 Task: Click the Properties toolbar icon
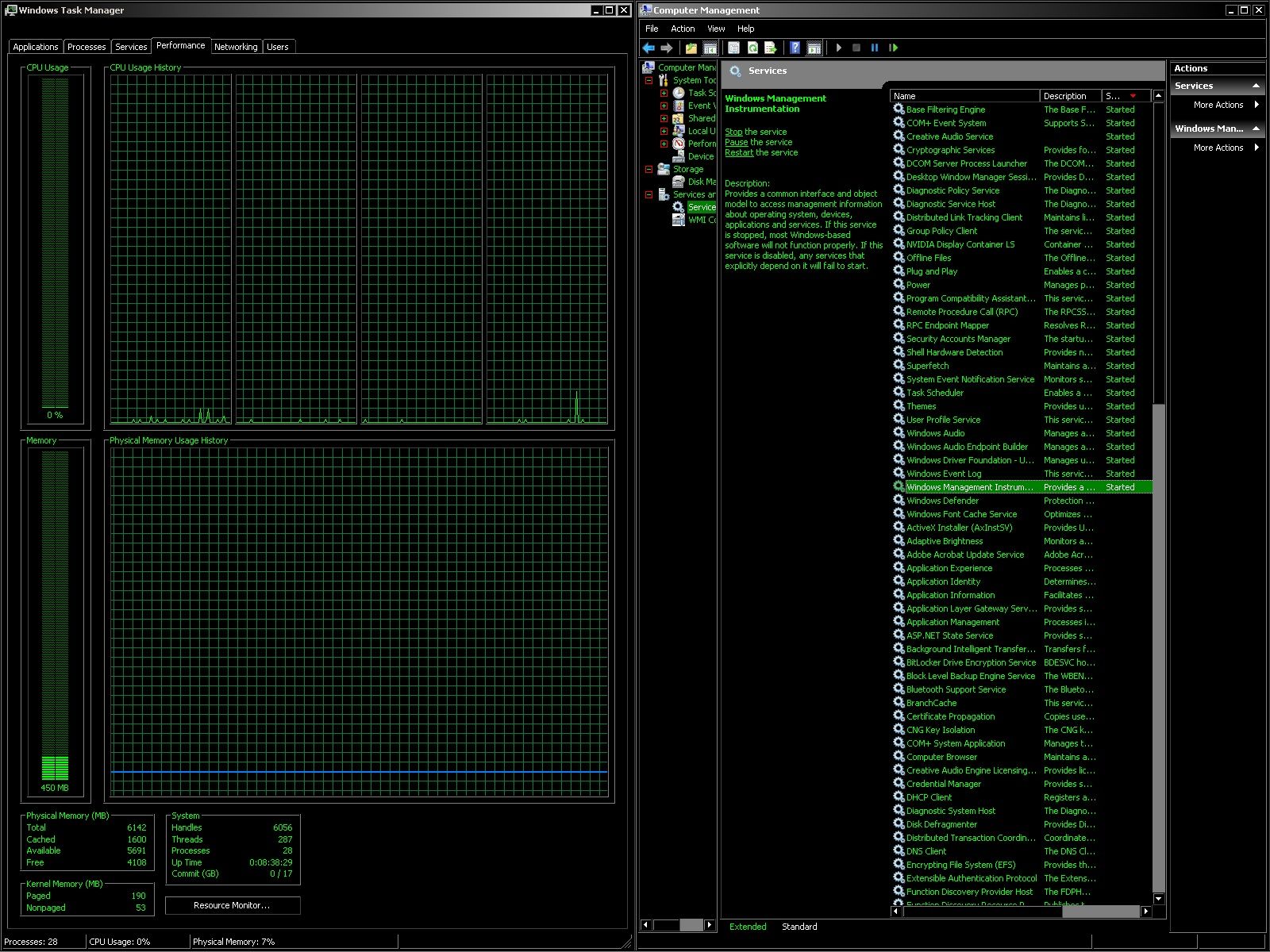[x=734, y=48]
